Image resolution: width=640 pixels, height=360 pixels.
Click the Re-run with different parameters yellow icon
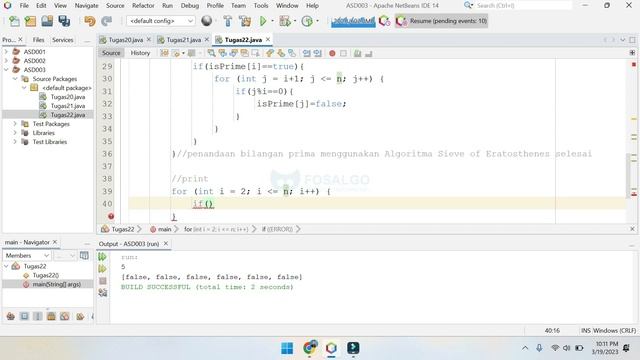102,269
